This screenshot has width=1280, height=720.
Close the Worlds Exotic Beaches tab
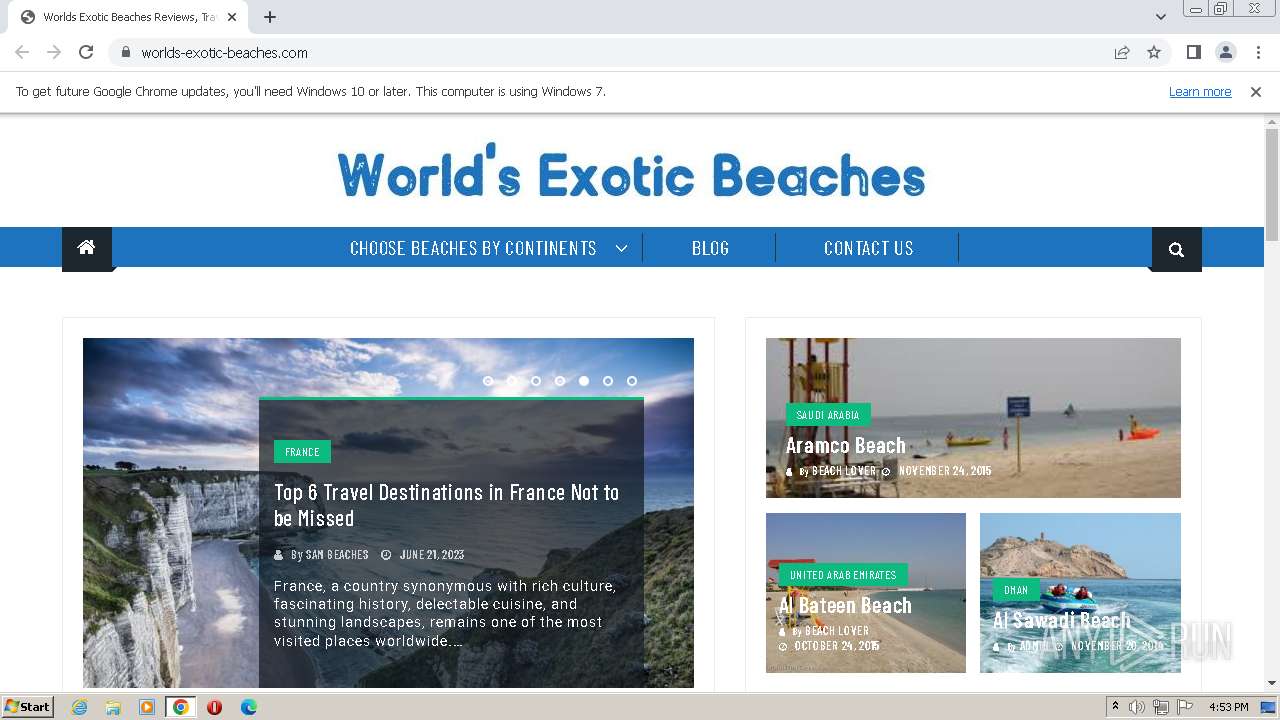click(232, 17)
